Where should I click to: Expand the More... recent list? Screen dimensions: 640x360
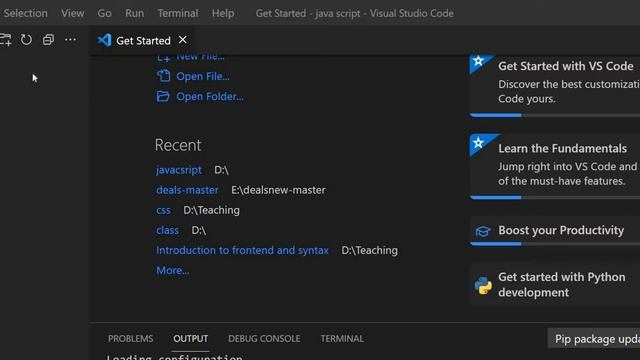(173, 270)
